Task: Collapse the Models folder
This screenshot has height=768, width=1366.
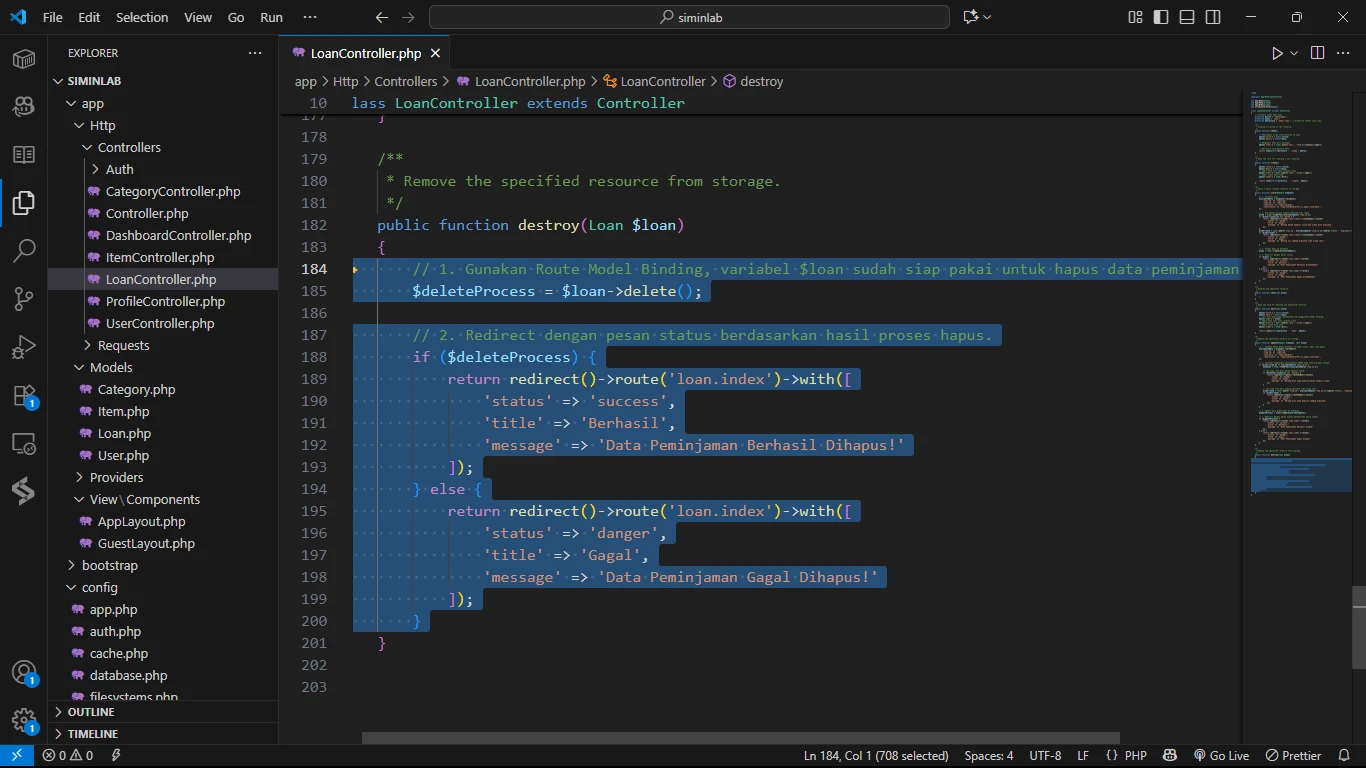Action: (x=111, y=367)
